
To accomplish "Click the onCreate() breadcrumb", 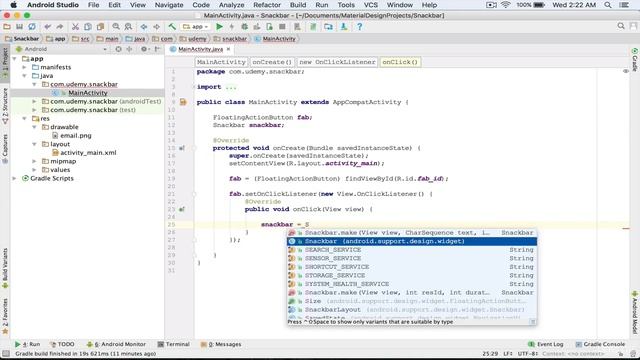I will [272, 62].
